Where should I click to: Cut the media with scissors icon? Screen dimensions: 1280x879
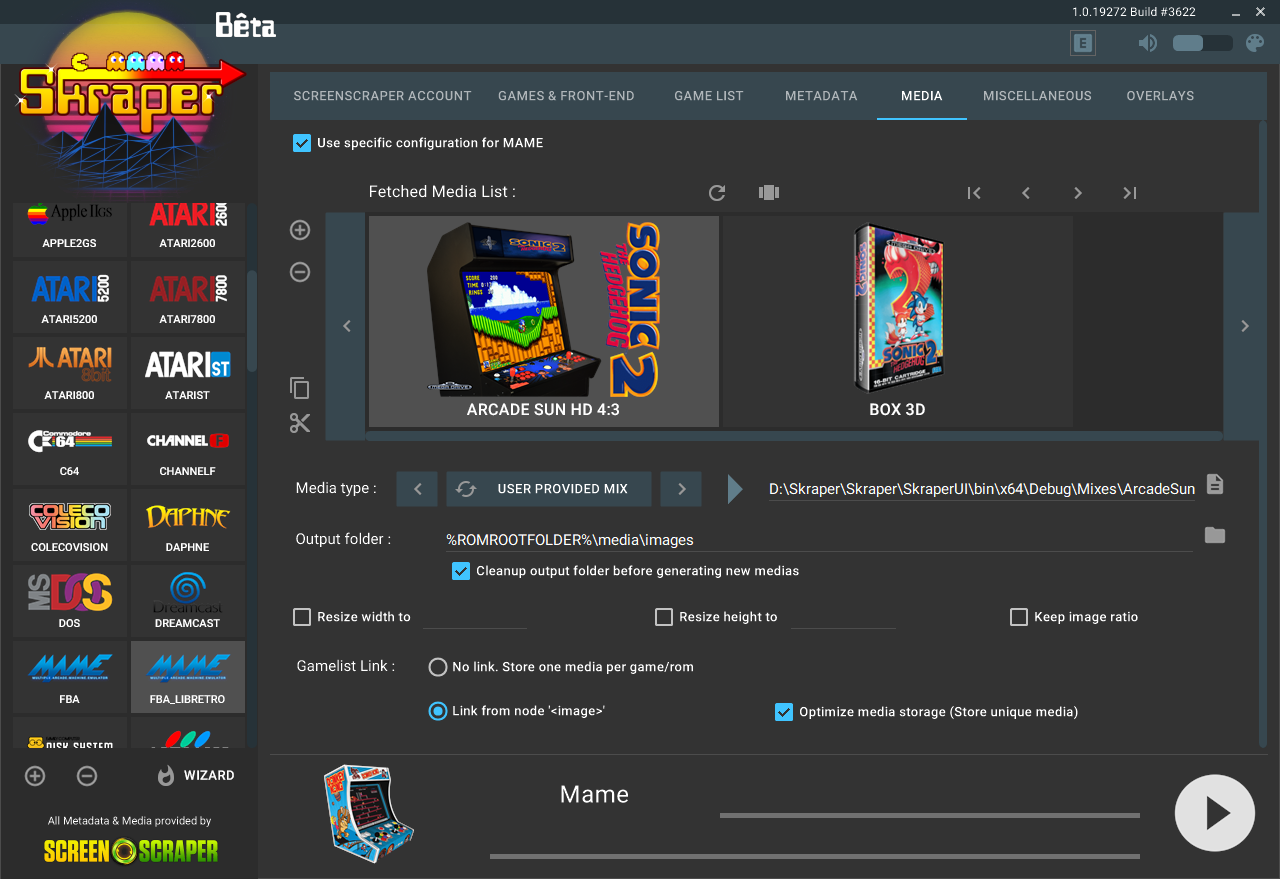300,423
